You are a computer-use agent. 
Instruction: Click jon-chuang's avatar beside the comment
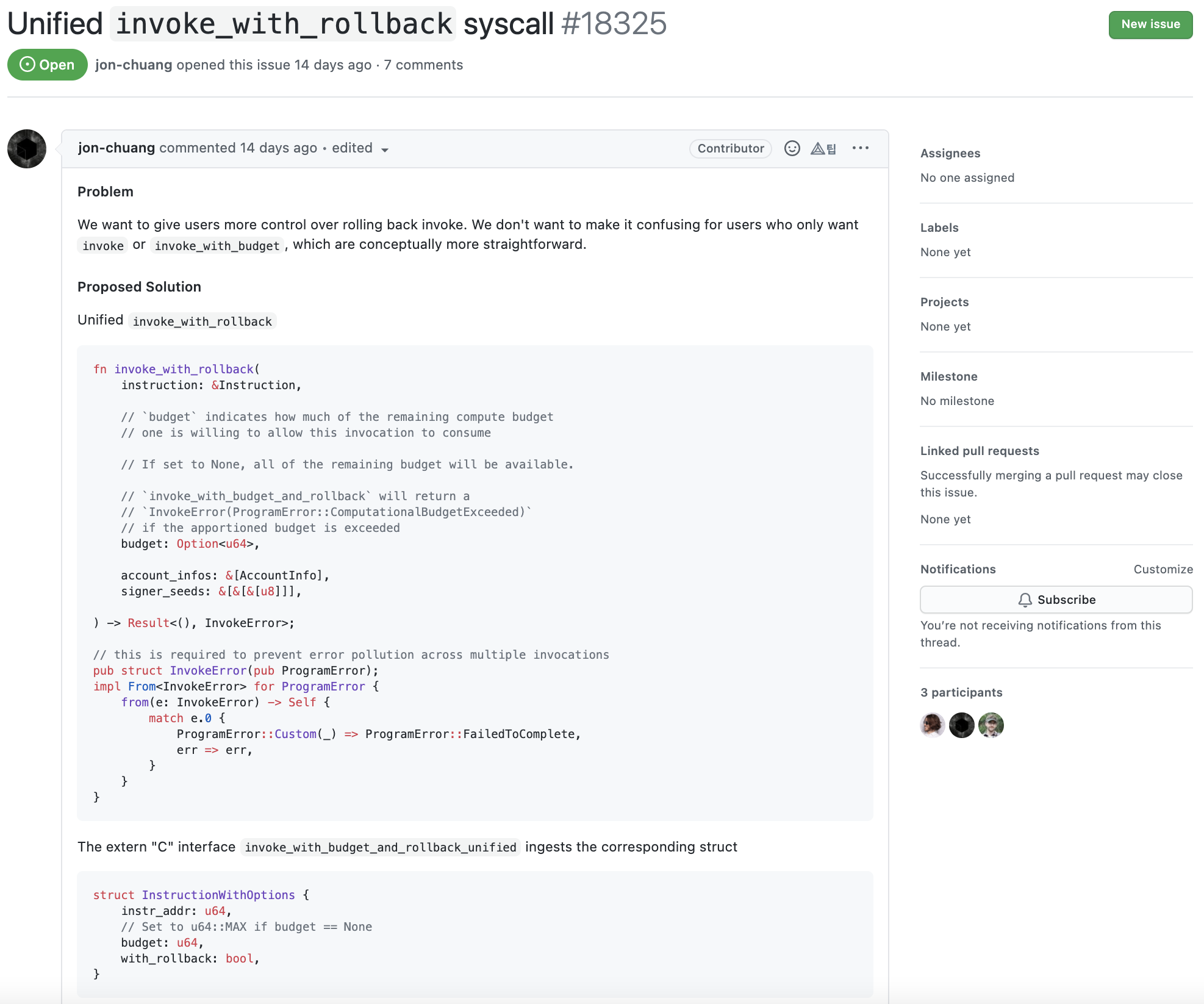pos(27,149)
